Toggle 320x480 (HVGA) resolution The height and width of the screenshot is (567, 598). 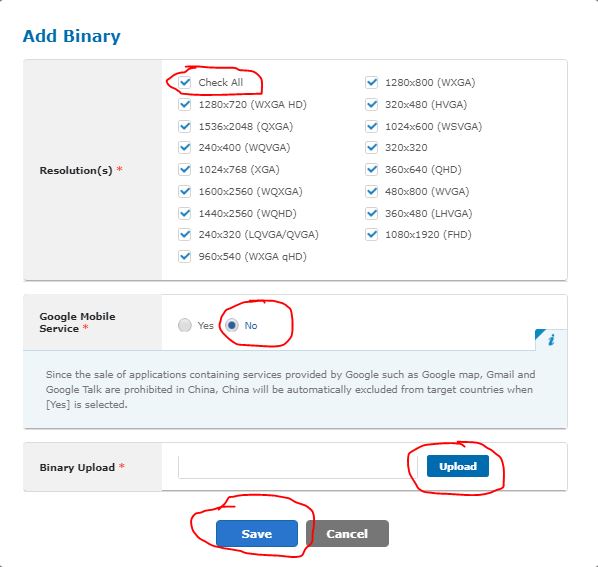click(371, 104)
